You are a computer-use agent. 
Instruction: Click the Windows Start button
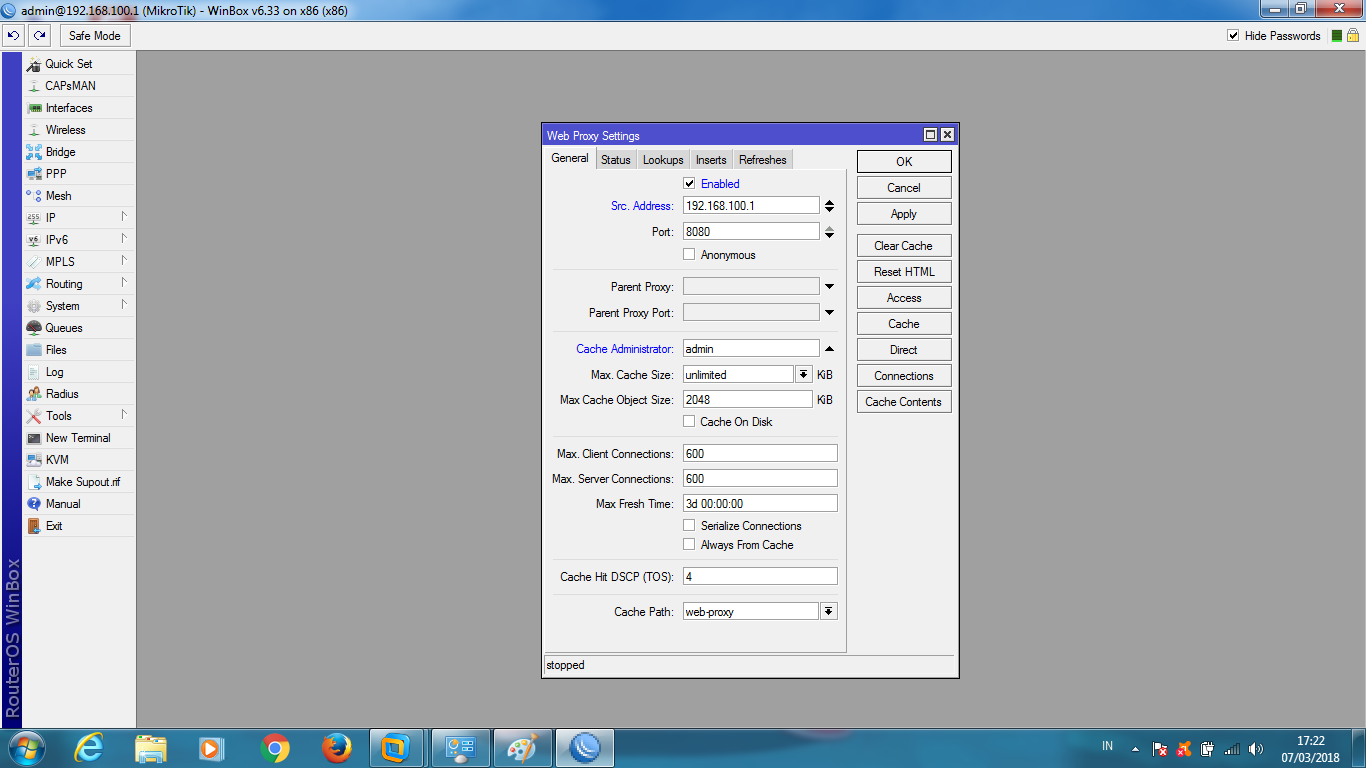[x=26, y=748]
